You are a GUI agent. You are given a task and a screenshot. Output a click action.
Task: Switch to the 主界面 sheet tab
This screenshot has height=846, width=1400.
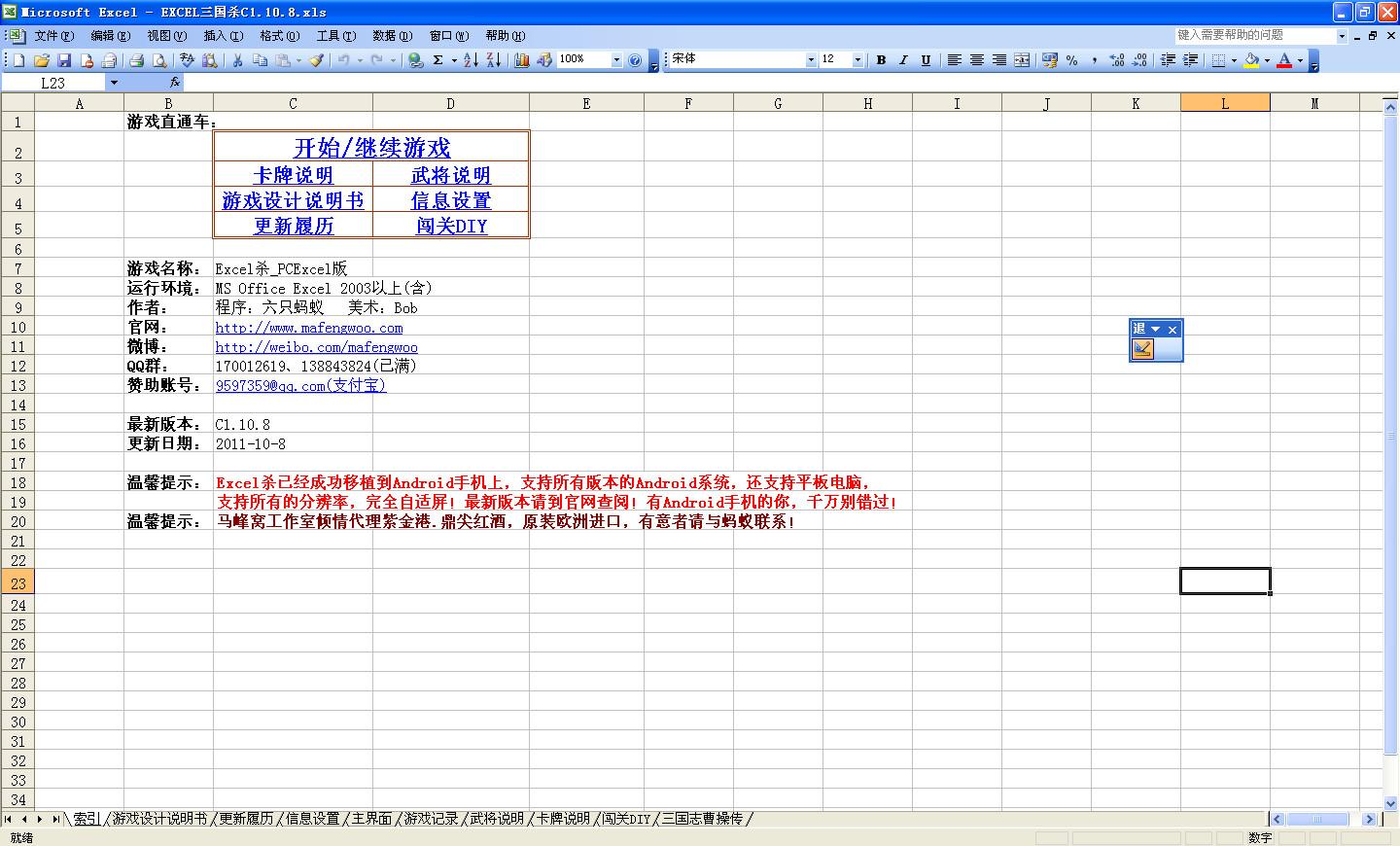click(371, 819)
